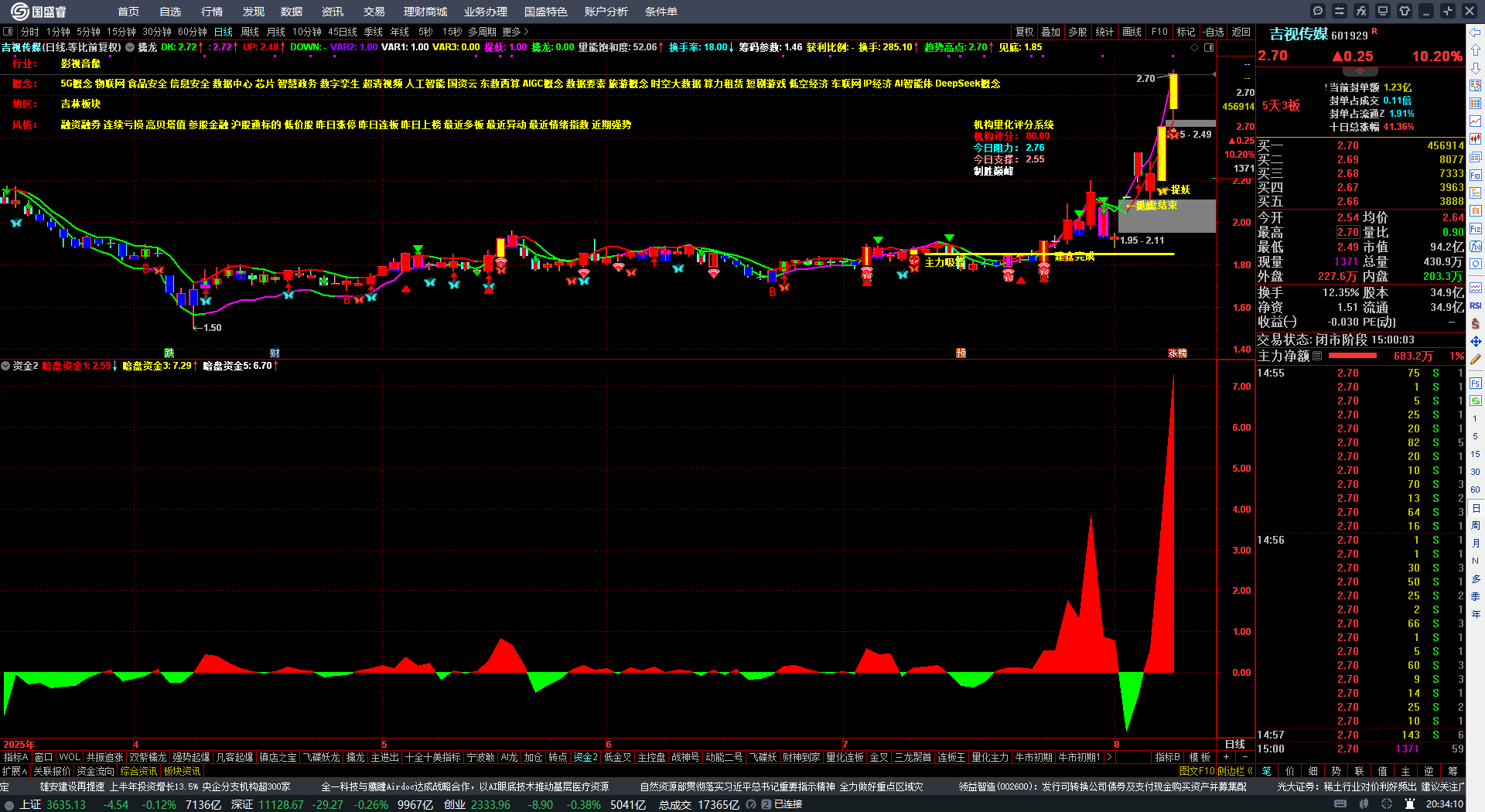Expand the 更多 periods dropdown
The image size is (1485, 812).
pos(515,32)
